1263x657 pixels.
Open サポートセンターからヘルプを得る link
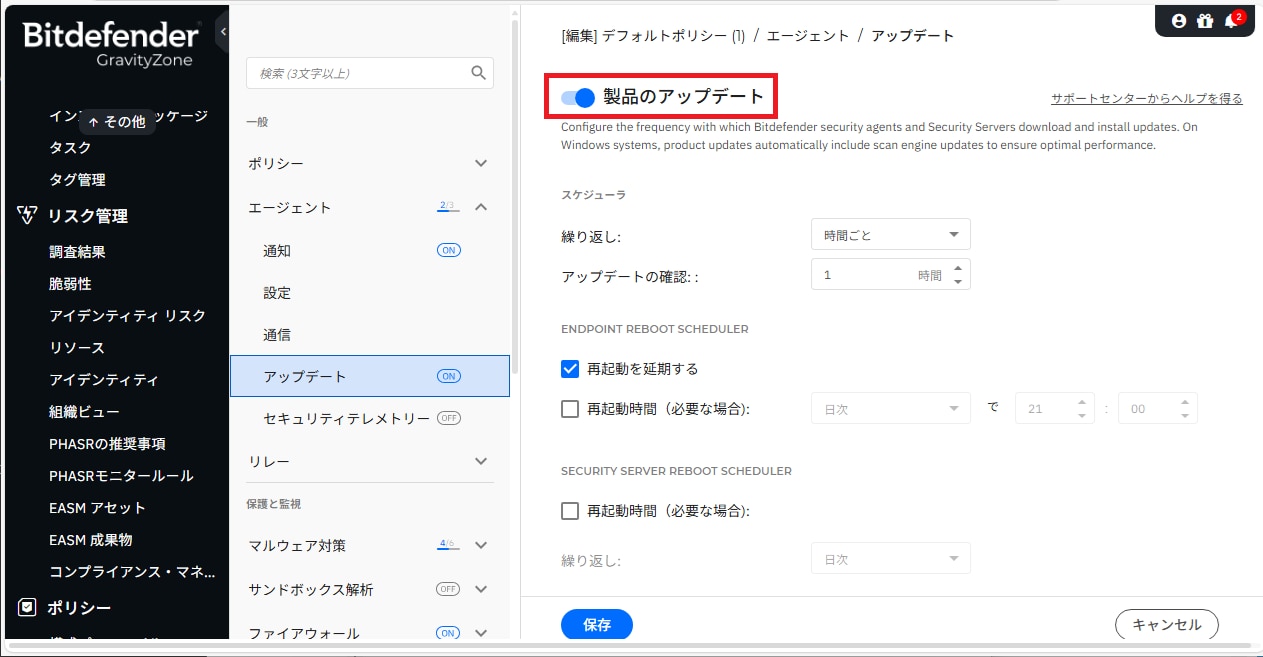[1146, 98]
